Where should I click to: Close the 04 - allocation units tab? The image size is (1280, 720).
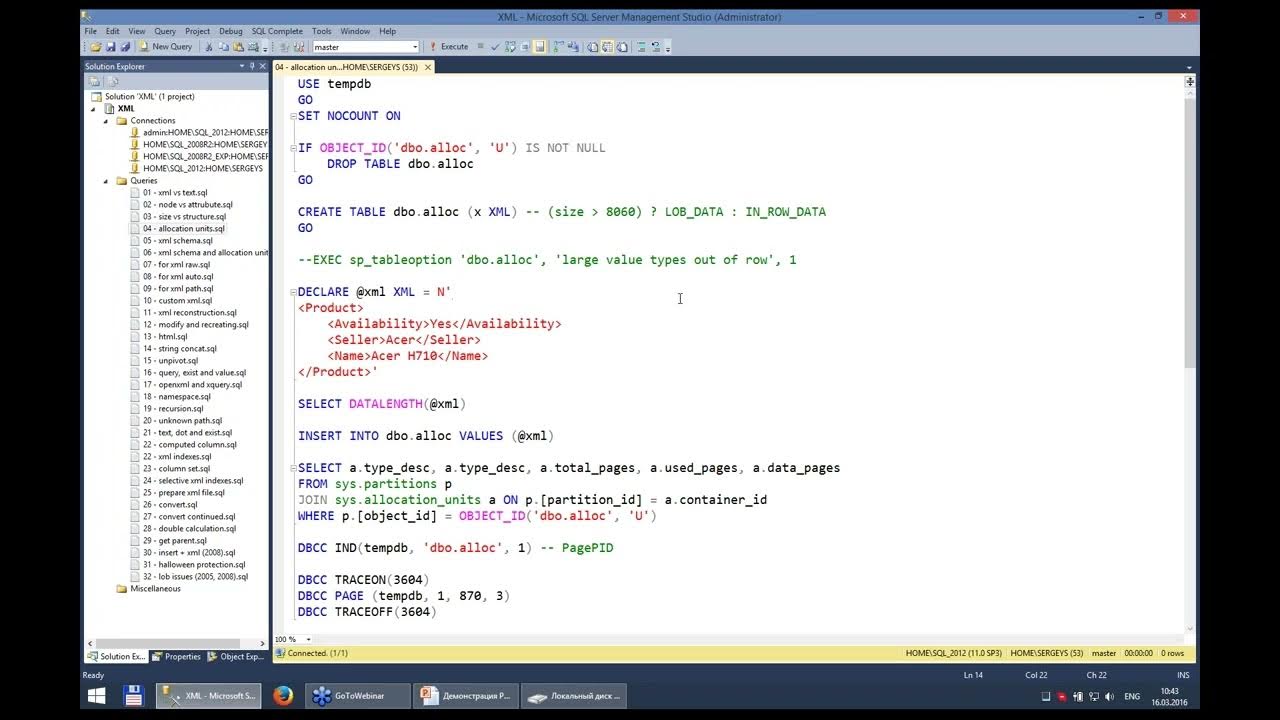click(428, 67)
